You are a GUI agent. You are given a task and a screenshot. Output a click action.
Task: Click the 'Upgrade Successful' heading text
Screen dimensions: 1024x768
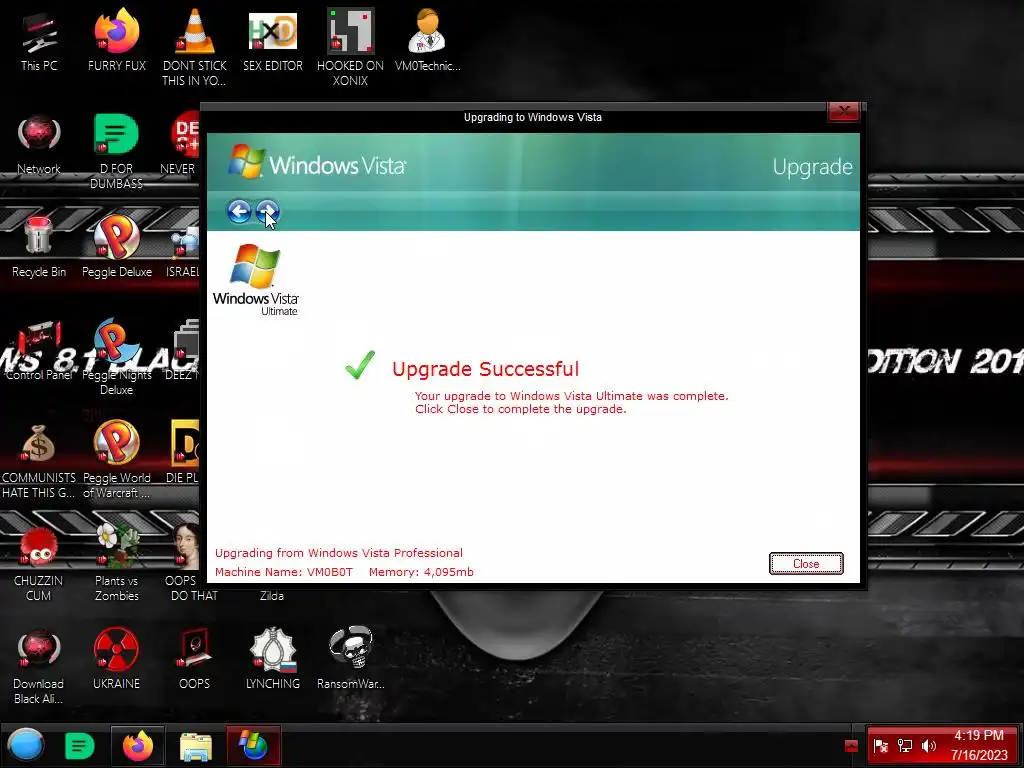point(485,369)
